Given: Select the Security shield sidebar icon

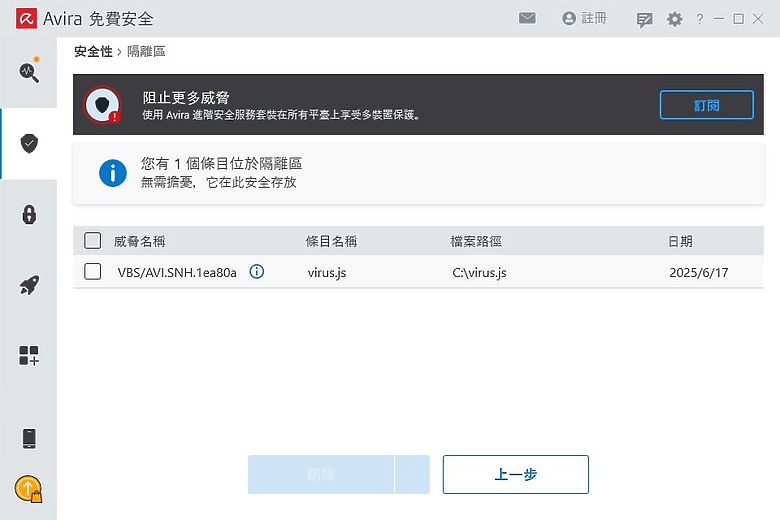Looking at the screenshot, I should point(29,143).
